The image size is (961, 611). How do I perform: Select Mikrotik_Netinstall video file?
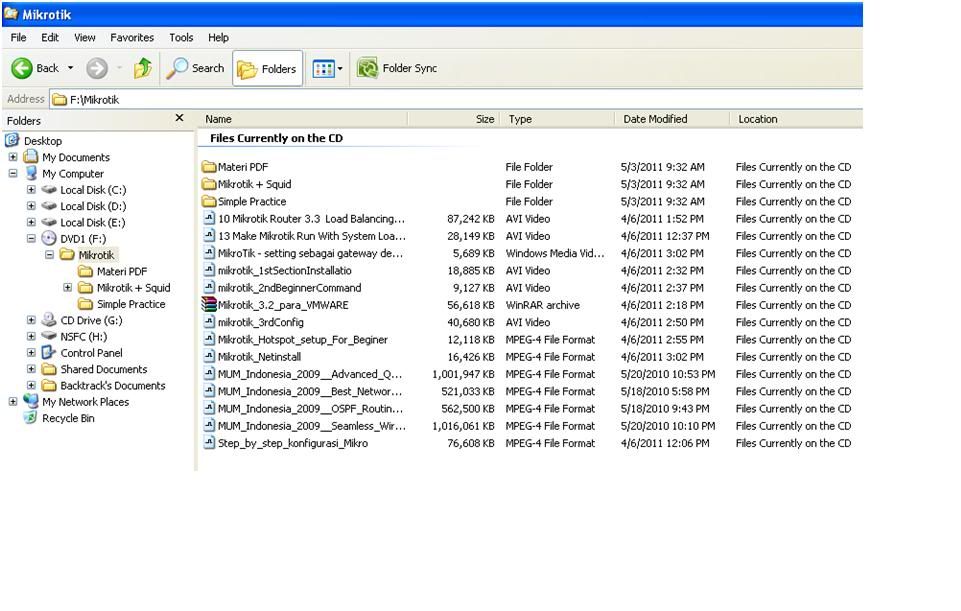(259, 357)
